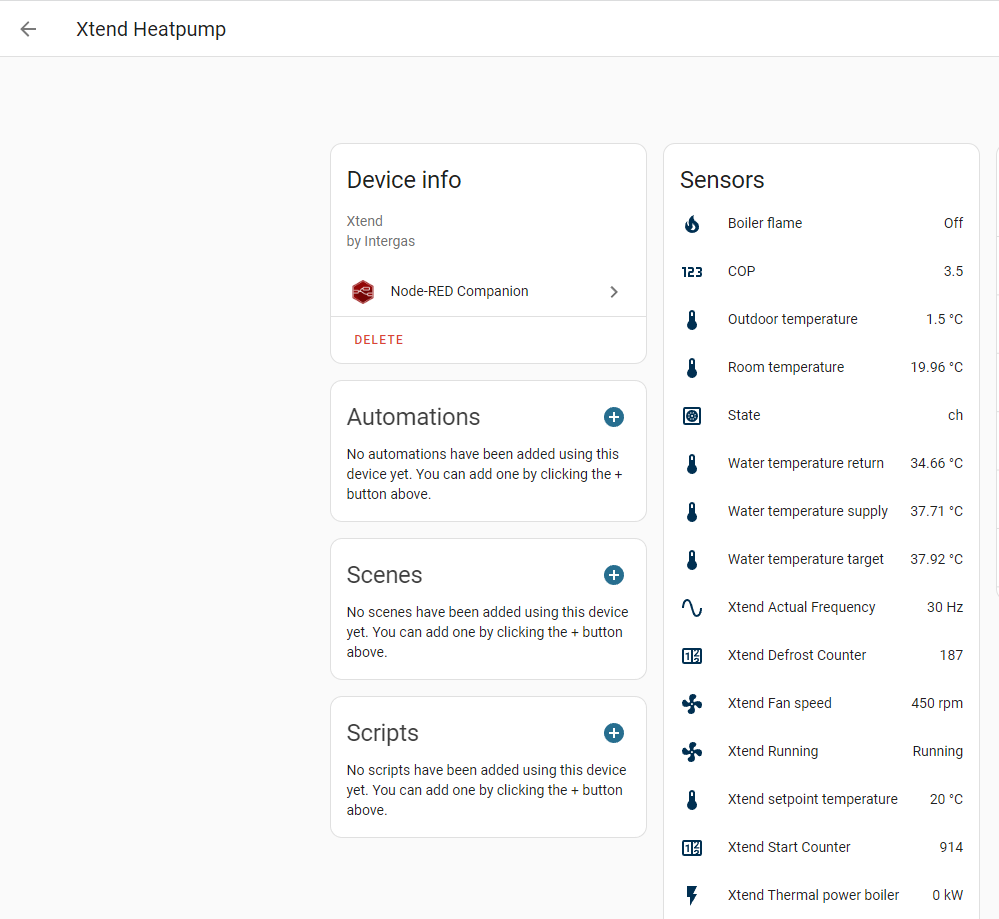Screen dimensions: 999x919
Task: Click the Xtend Fan speed fan icon
Action: click(x=692, y=704)
